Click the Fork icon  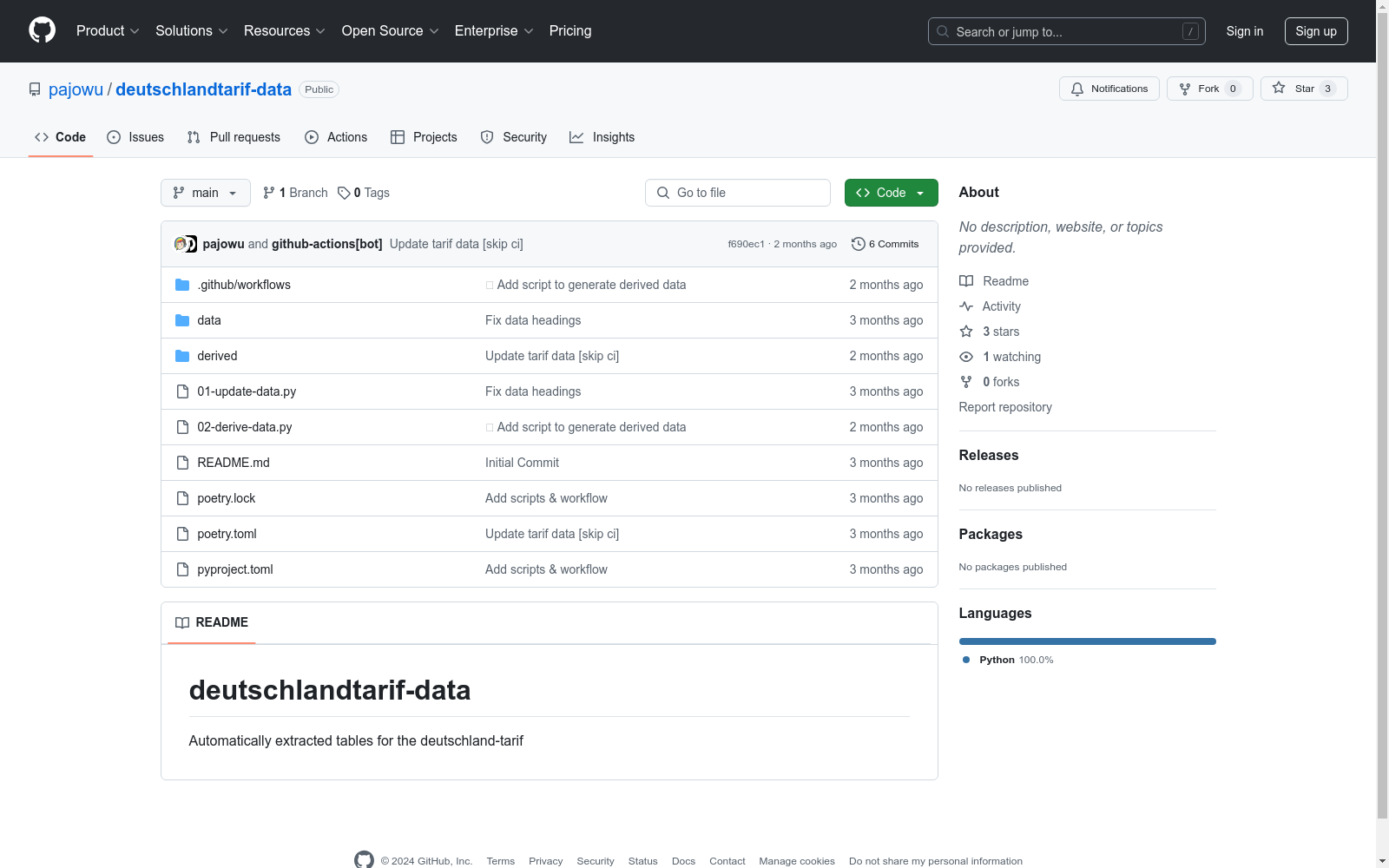coord(1185,89)
